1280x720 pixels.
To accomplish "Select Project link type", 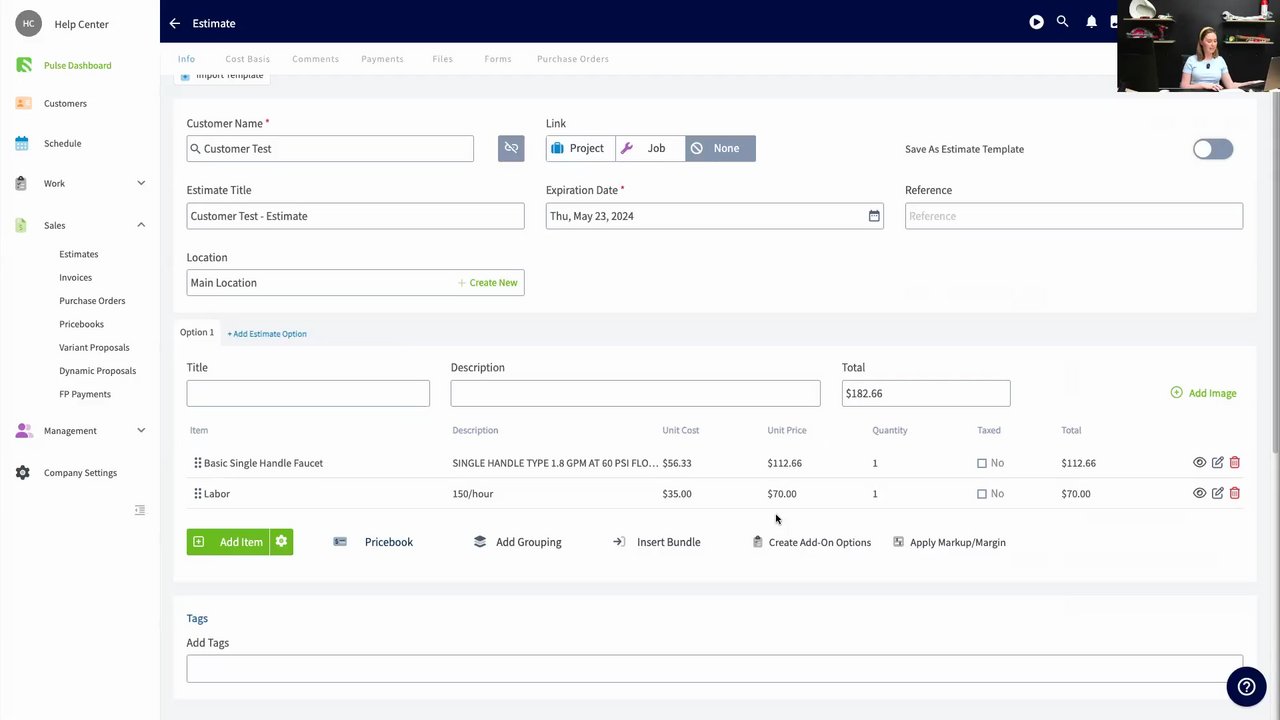I will 580,148.
